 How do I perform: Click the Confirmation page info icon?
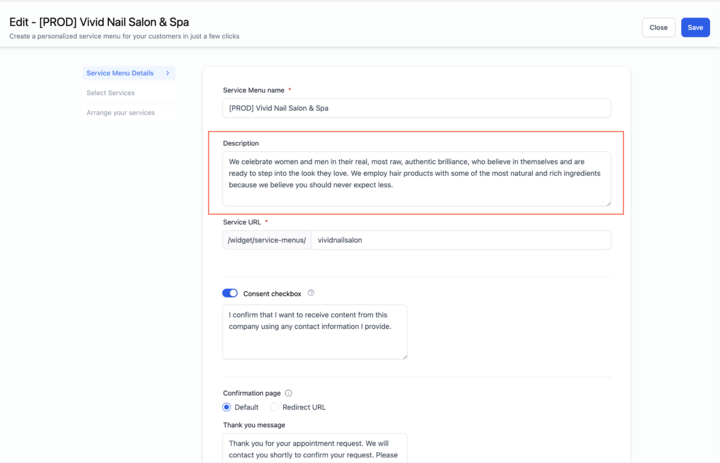click(x=288, y=393)
